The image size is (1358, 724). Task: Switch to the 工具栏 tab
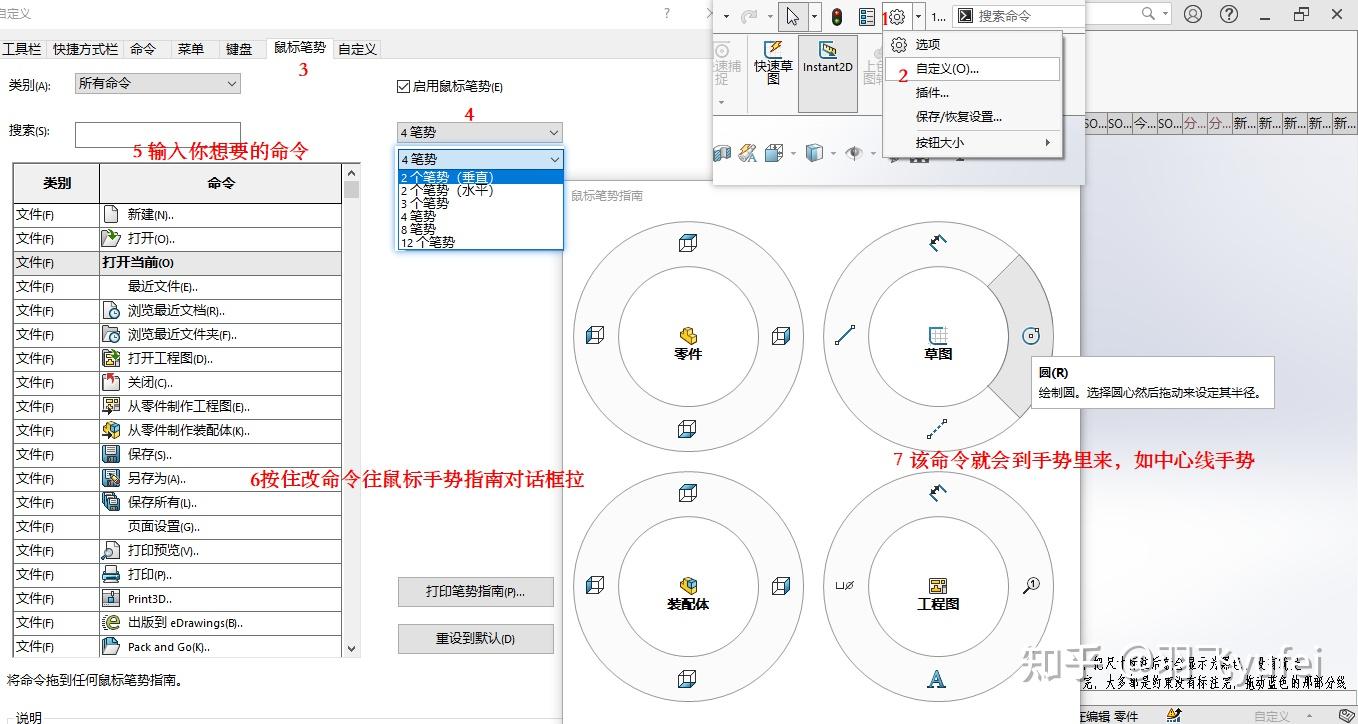22,49
